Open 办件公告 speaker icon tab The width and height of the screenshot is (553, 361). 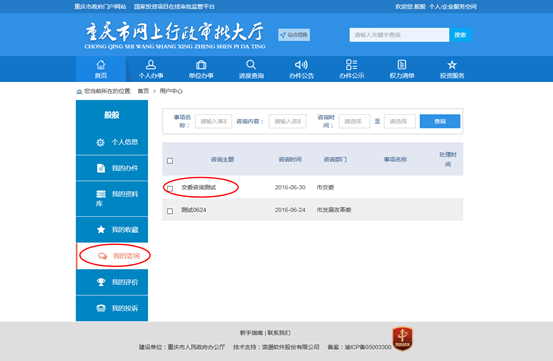pos(301,69)
